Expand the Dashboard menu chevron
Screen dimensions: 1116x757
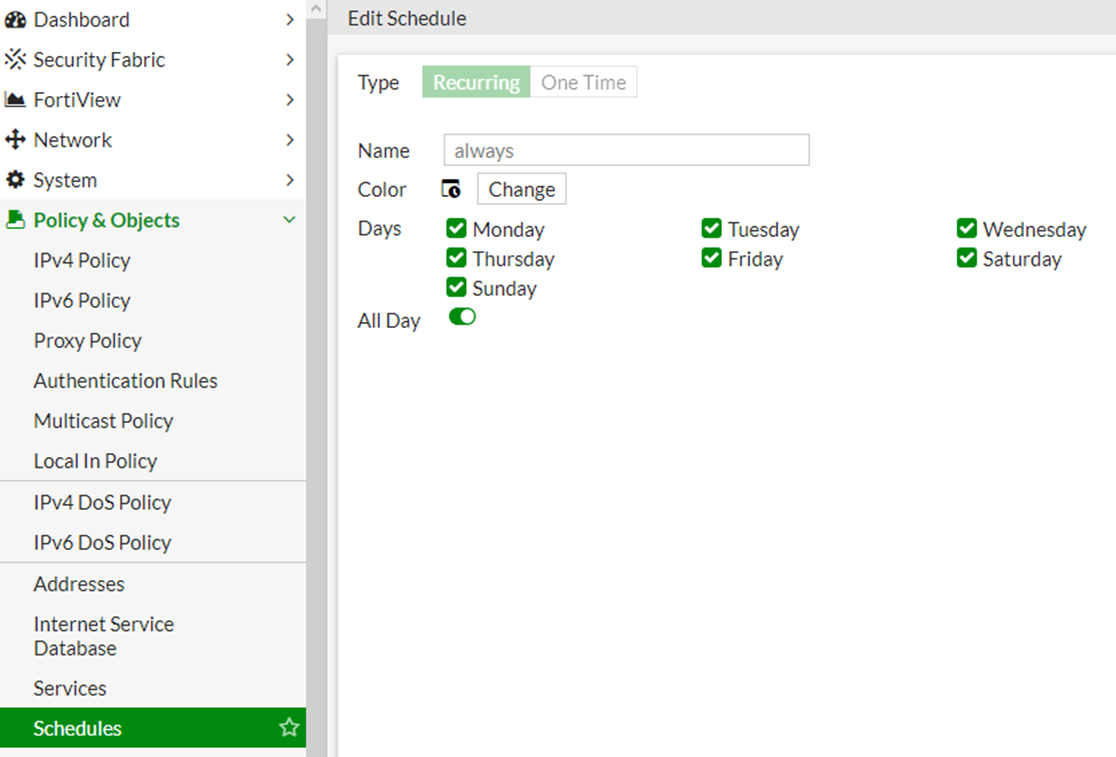(289, 20)
